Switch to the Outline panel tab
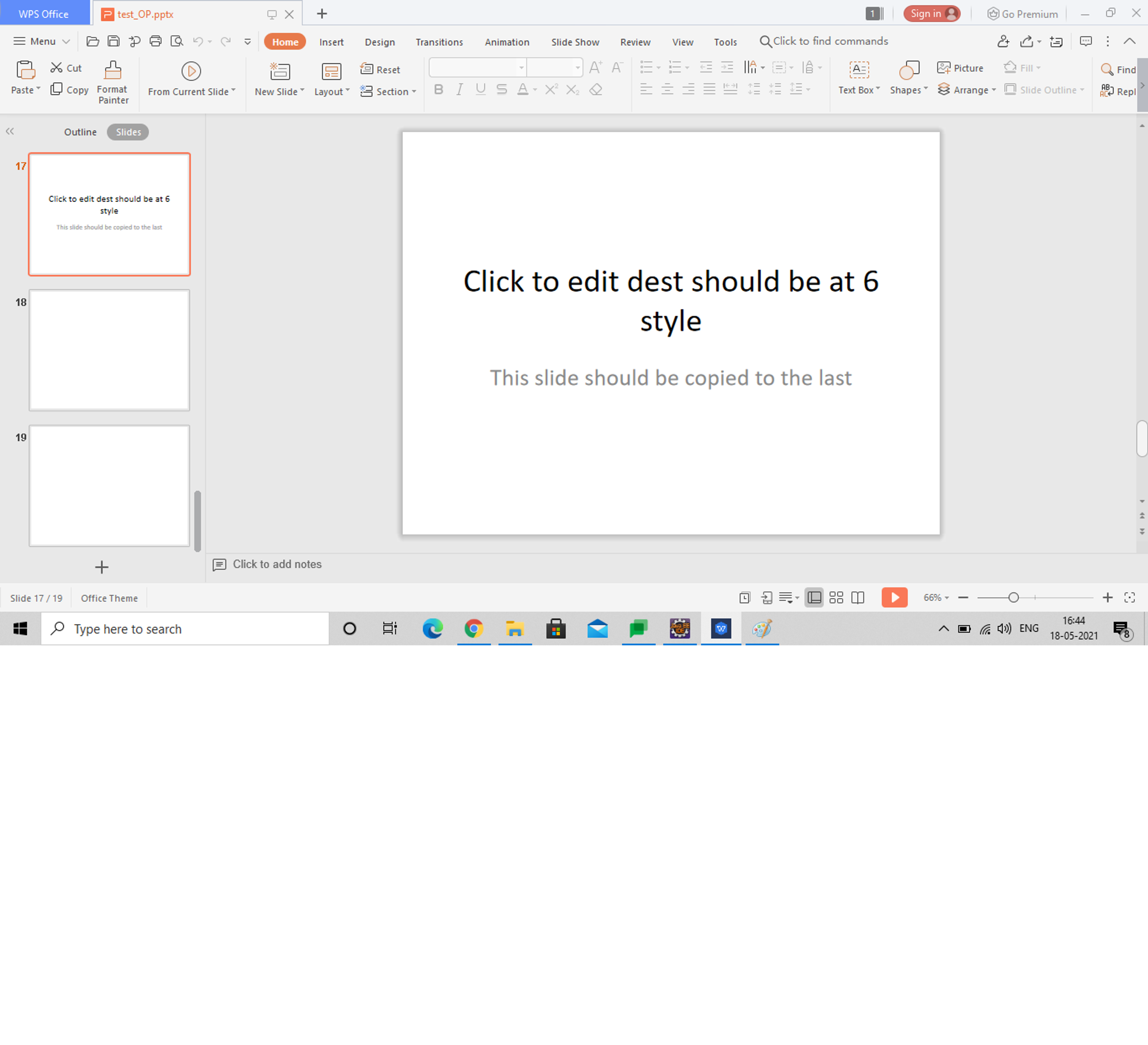The height and width of the screenshot is (1045, 1148). 80,131
